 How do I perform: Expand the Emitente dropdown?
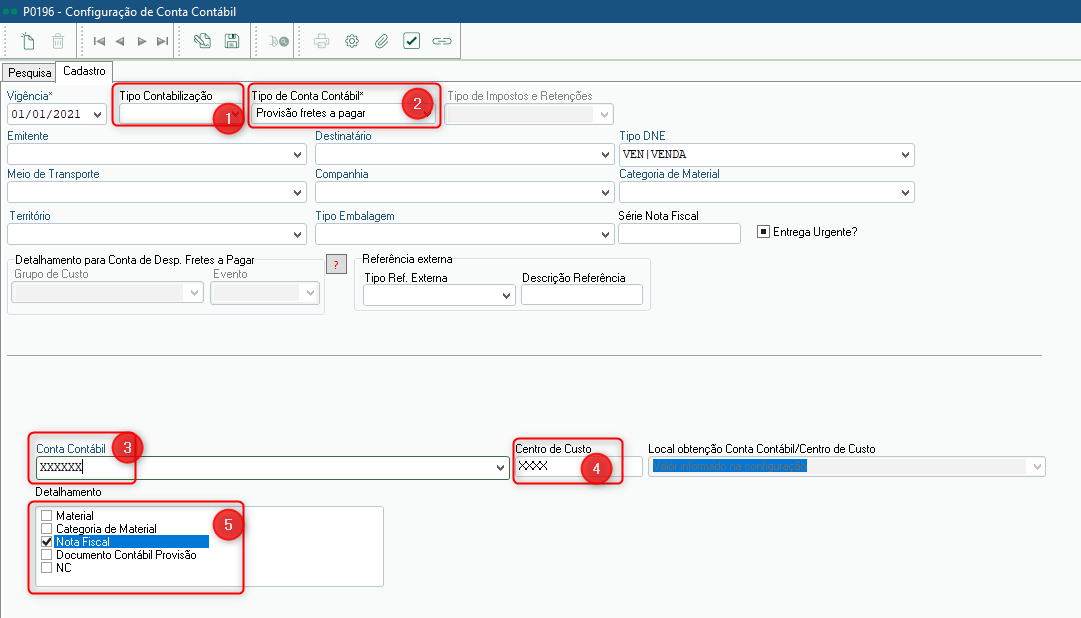[x=298, y=154]
